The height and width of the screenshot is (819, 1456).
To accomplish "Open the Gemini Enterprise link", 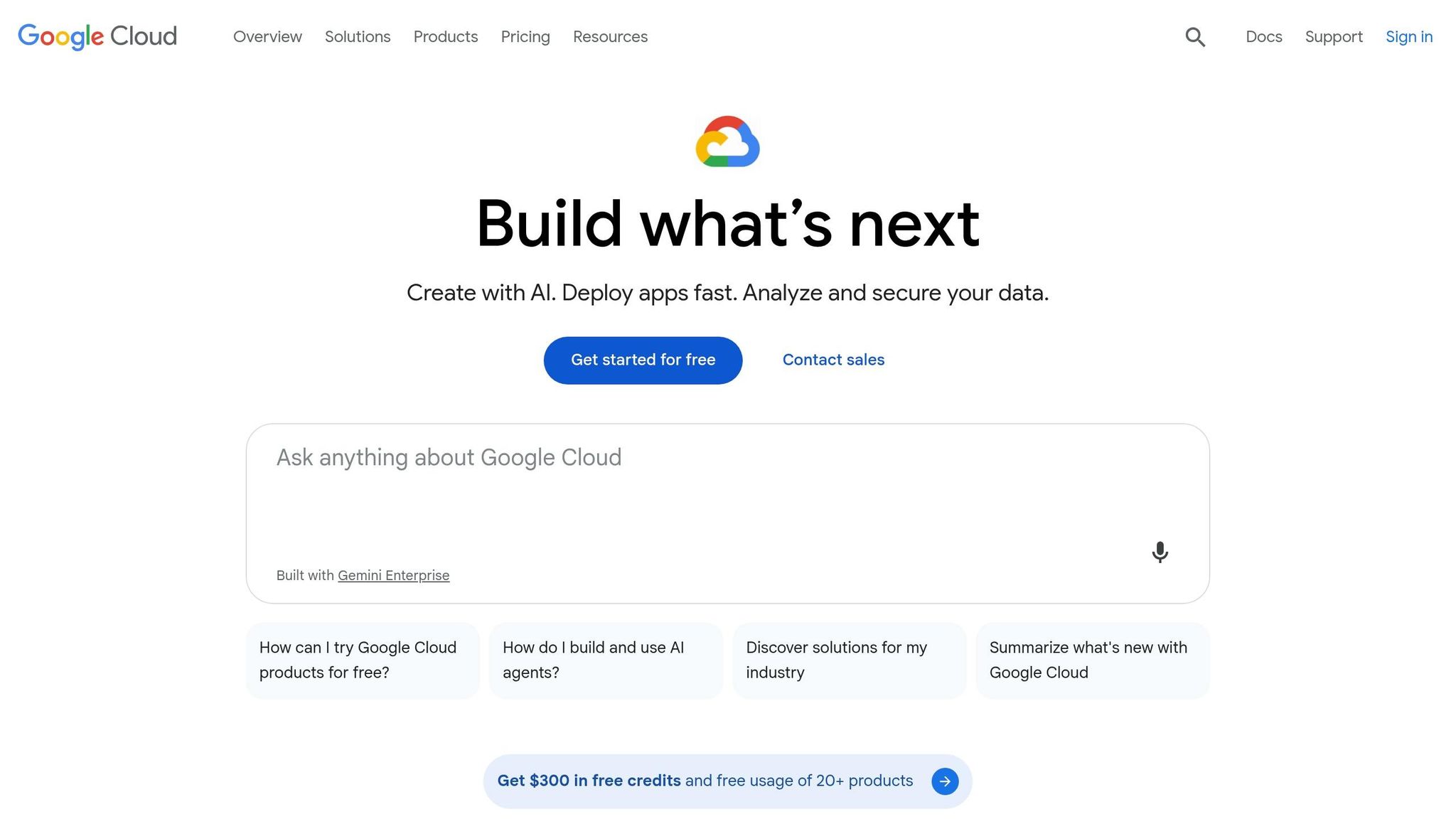I will (393, 575).
